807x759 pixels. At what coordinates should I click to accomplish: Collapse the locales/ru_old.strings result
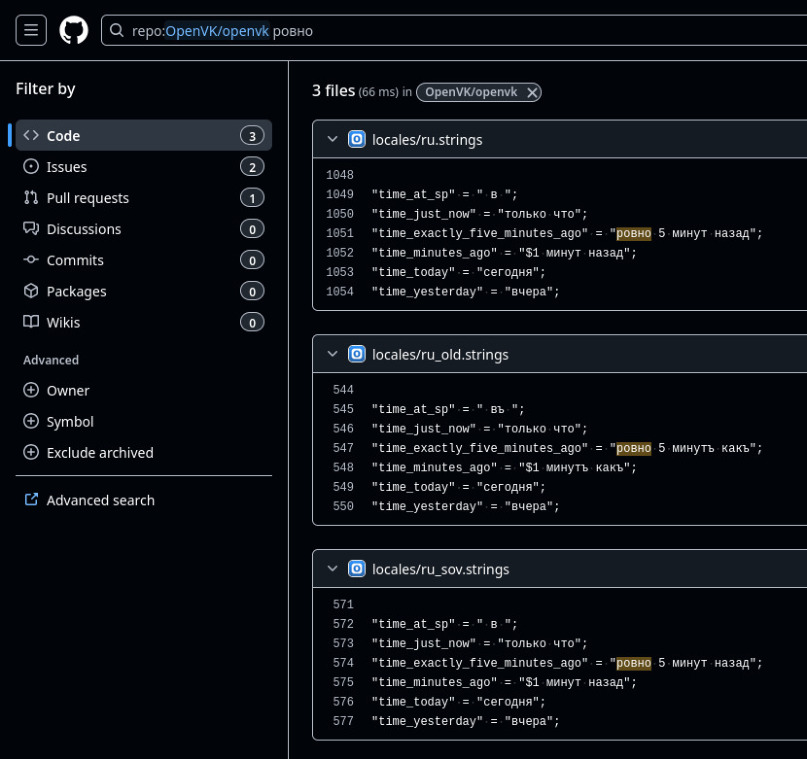332,354
